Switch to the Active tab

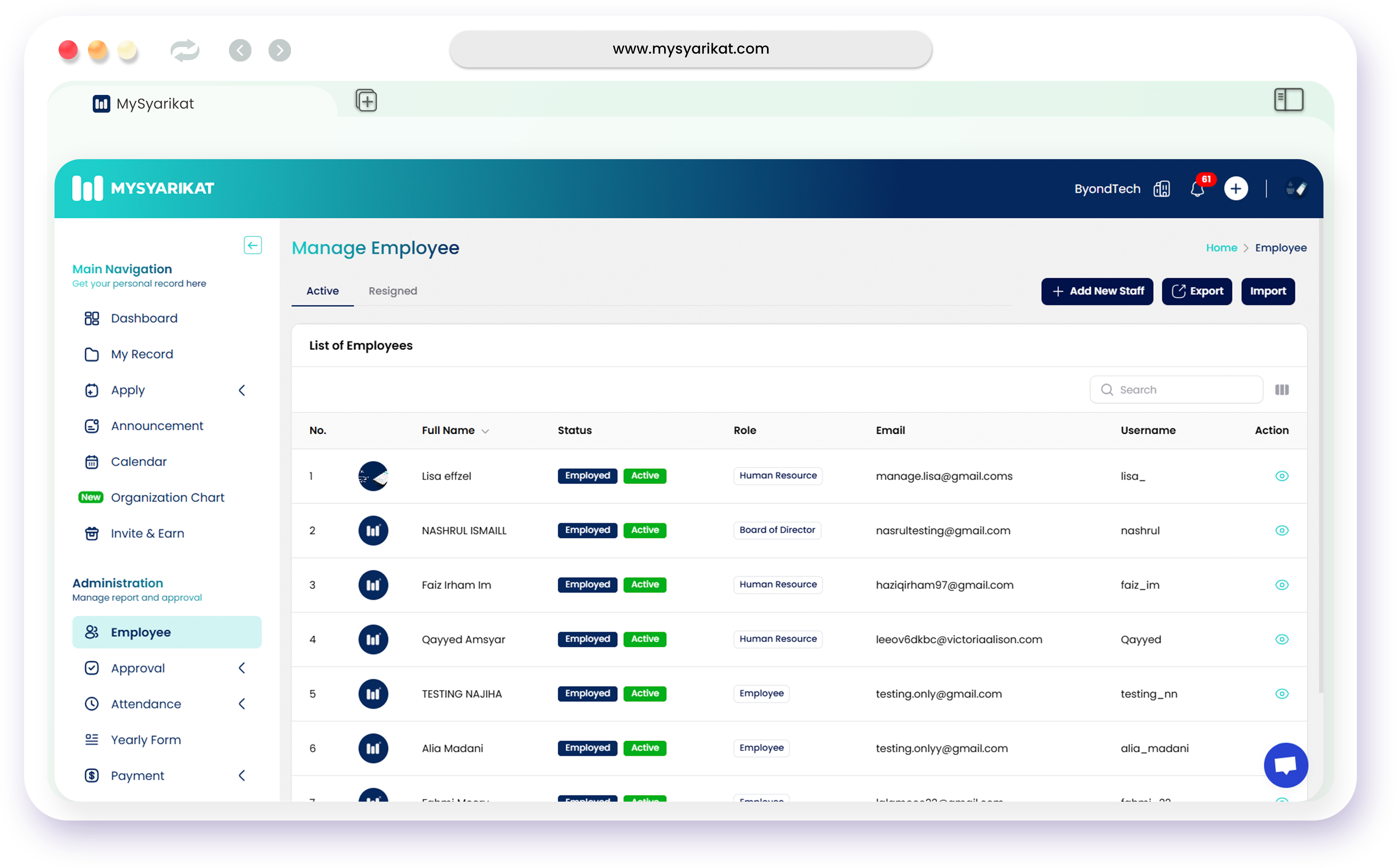coord(323,291)
